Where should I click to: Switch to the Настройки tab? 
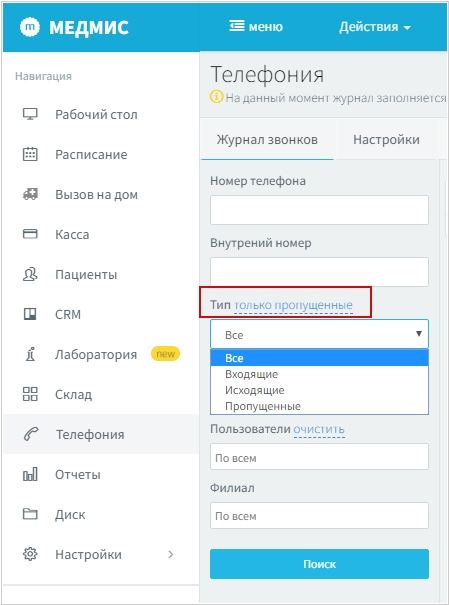click(x=386, y=139)
